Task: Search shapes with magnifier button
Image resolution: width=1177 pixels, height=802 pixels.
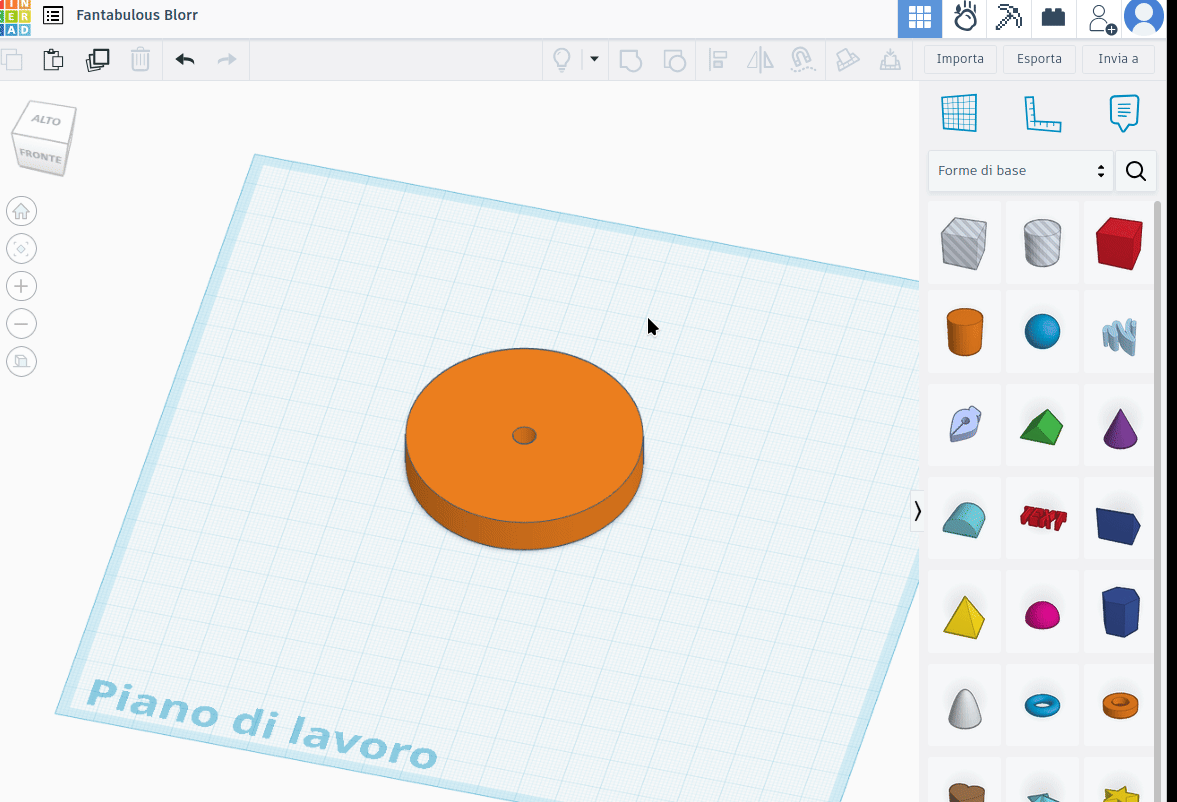Action: click(x=1136, y=171)
